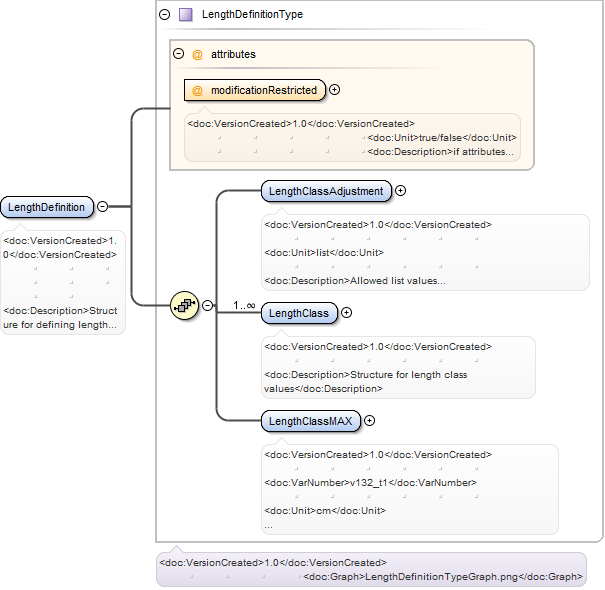Click the orange @ attributes icon
This screenshot has width=605, height=590.
[197, 54]
